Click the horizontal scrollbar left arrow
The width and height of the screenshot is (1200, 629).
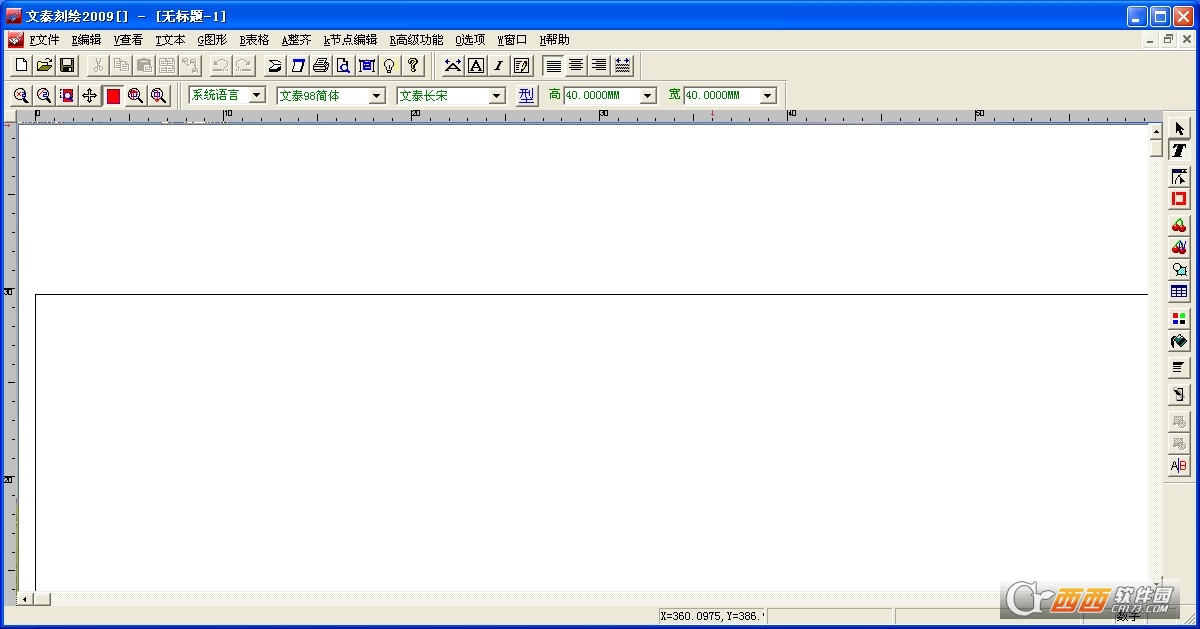[25, 599]
